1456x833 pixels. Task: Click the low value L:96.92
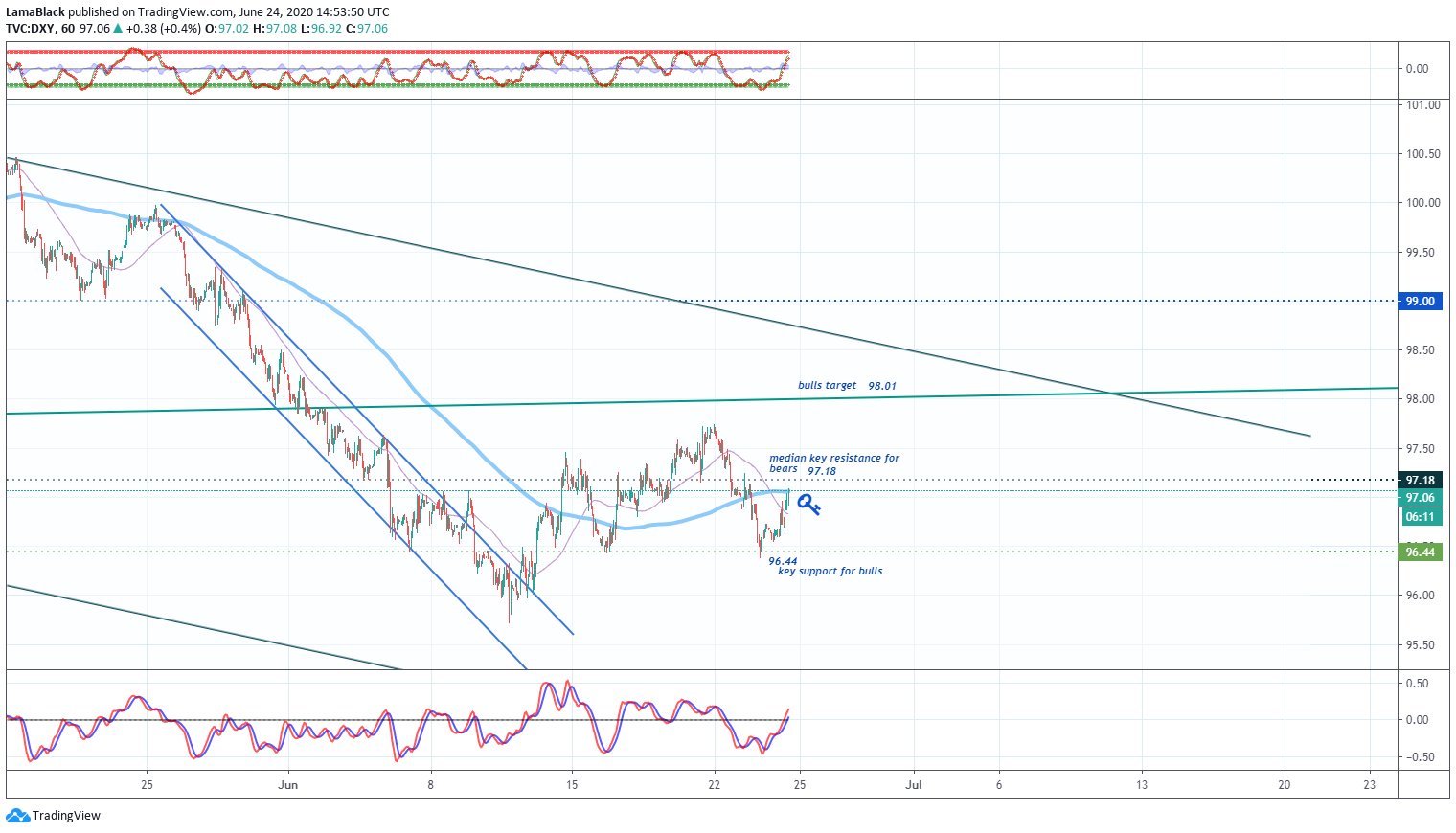321,29
